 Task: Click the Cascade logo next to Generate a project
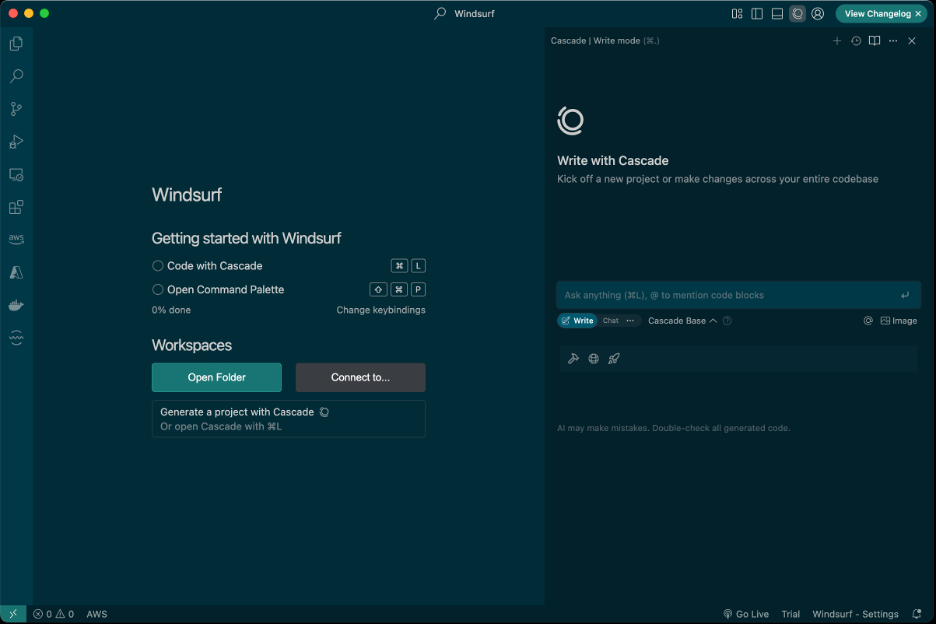(x=324, y=412)
